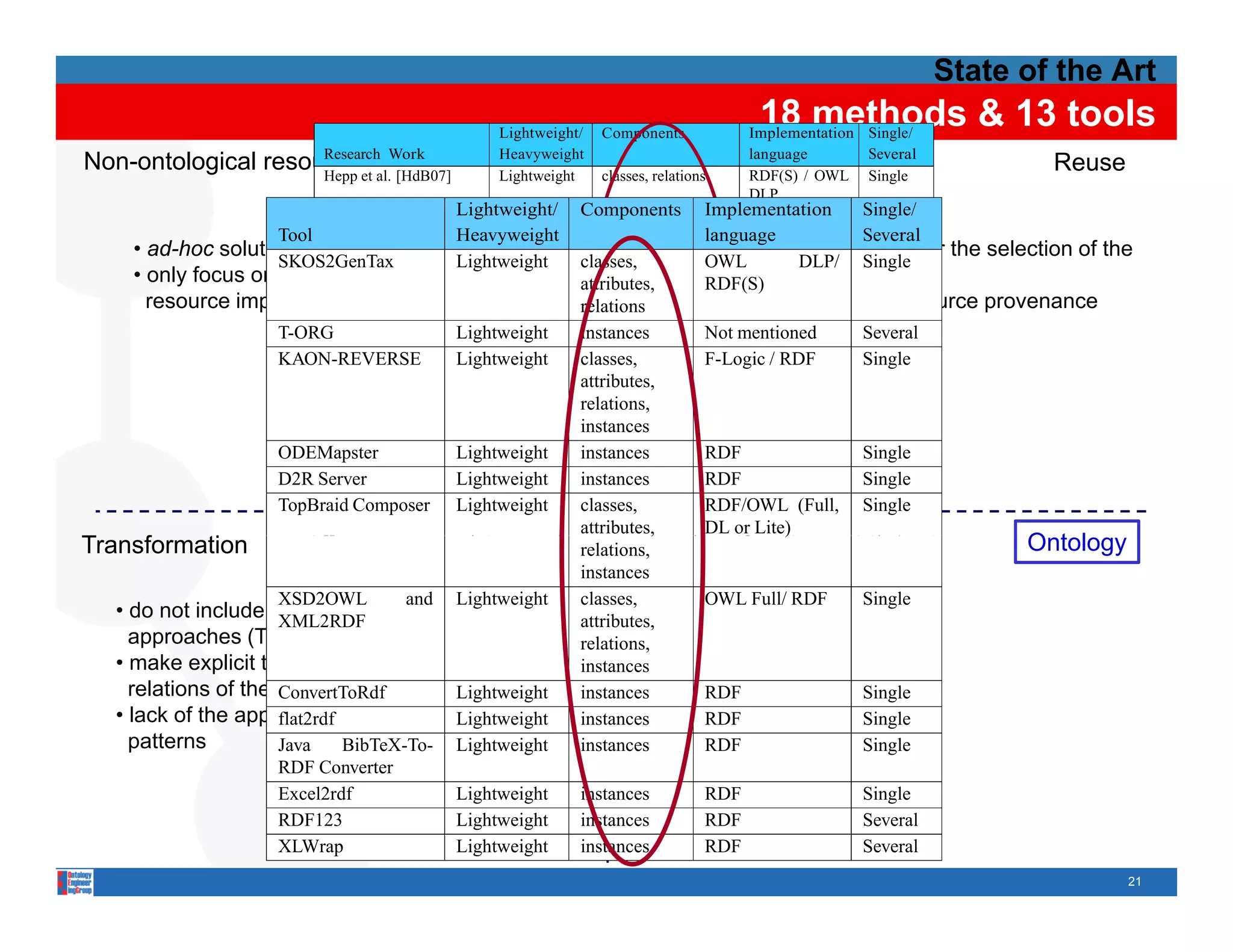Click the 'Not mentioned' language cell
This screenshot has width=1233, height=952.
772,333
